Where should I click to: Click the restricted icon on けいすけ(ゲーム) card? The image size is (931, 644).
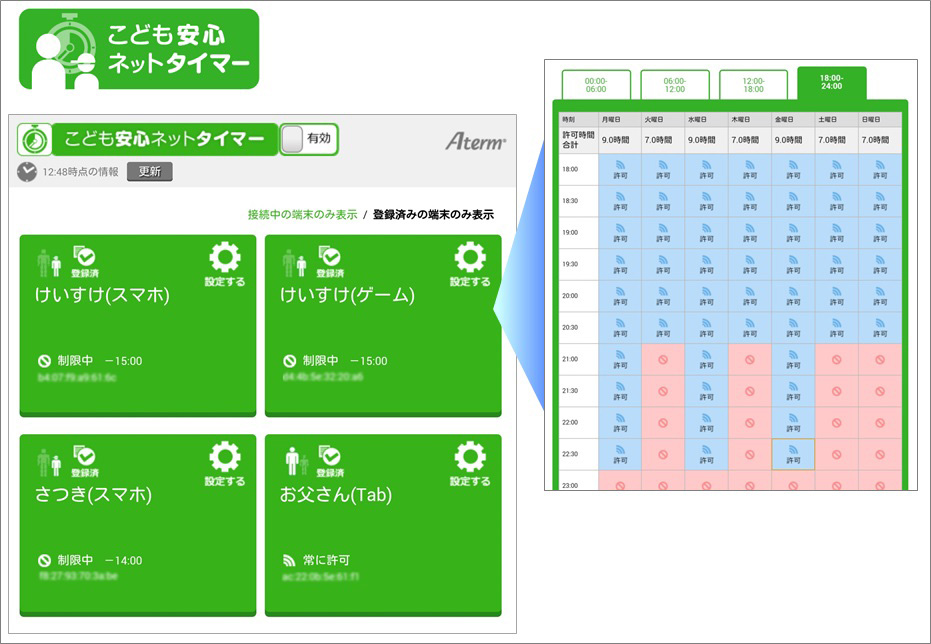coord(289,361)
